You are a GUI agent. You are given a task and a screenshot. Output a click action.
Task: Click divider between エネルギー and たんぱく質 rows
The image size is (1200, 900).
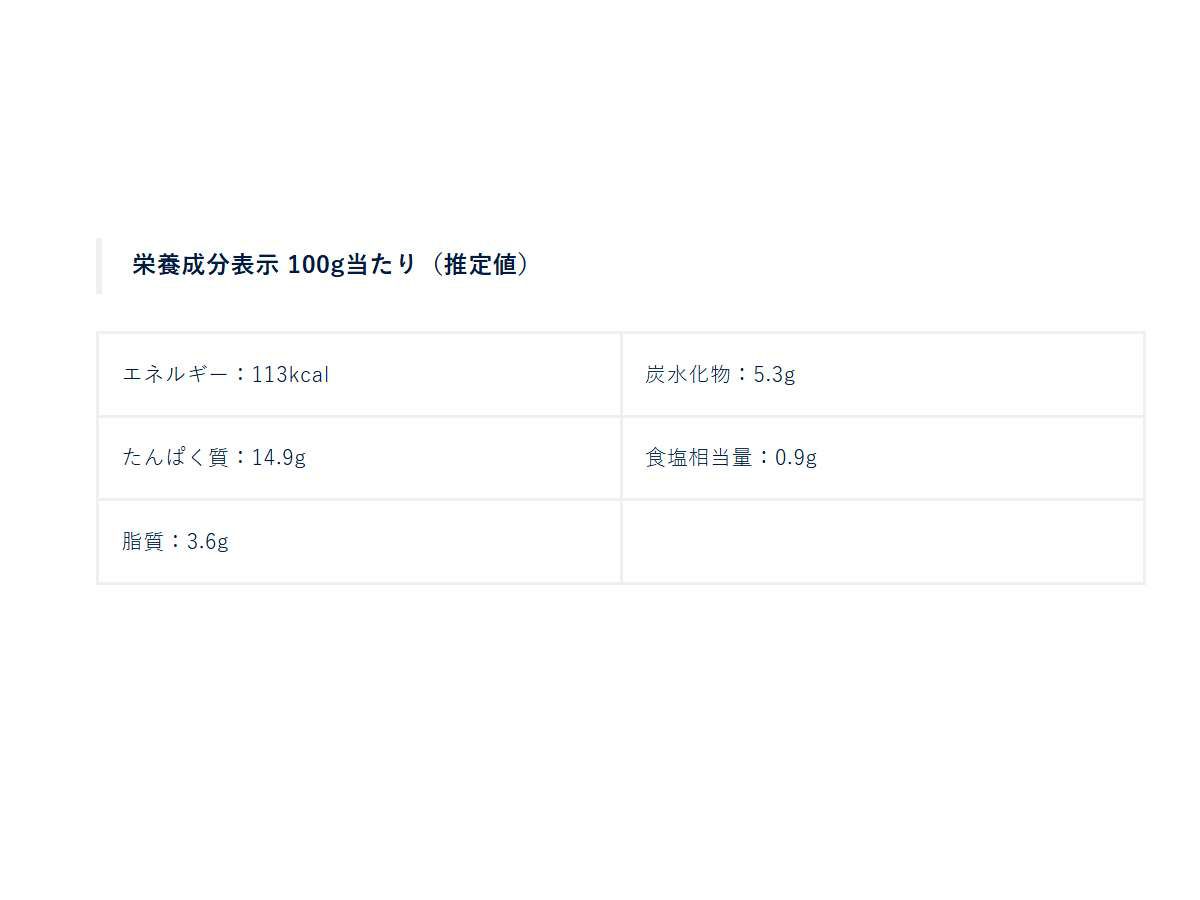(x=359, y=416)
